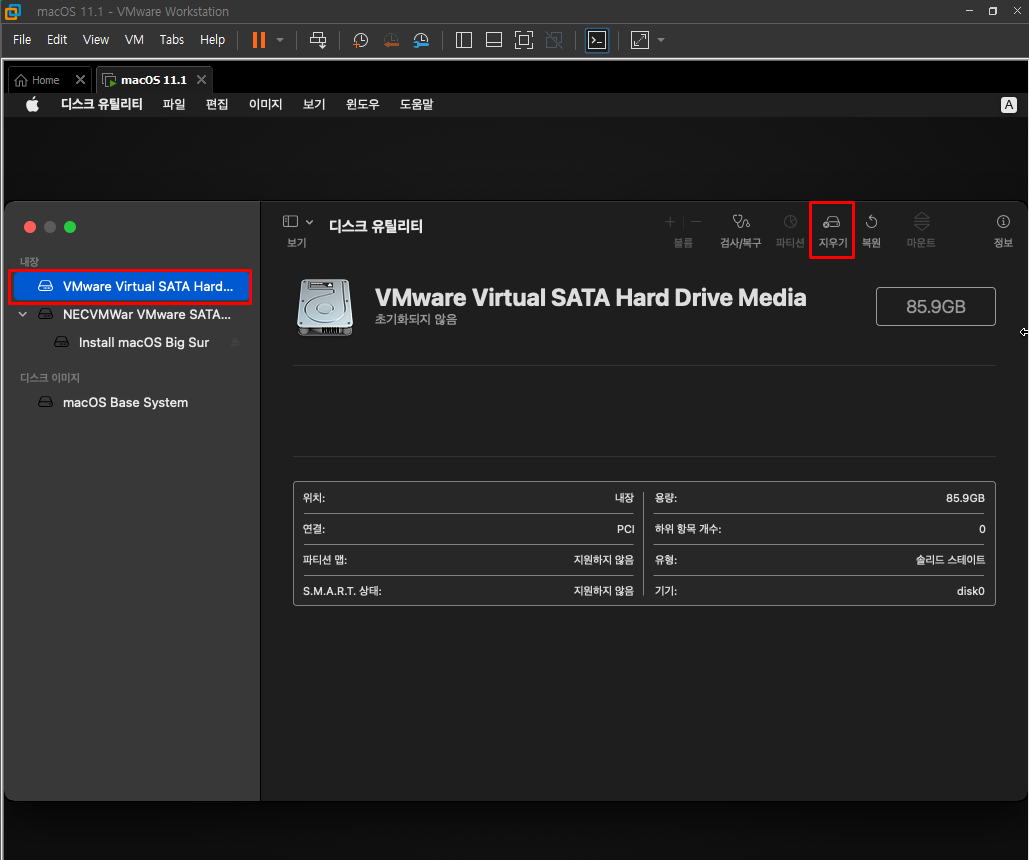Open the 디스크 유틸리티 application menu
Screen dimensions: 1029x860
102,104
